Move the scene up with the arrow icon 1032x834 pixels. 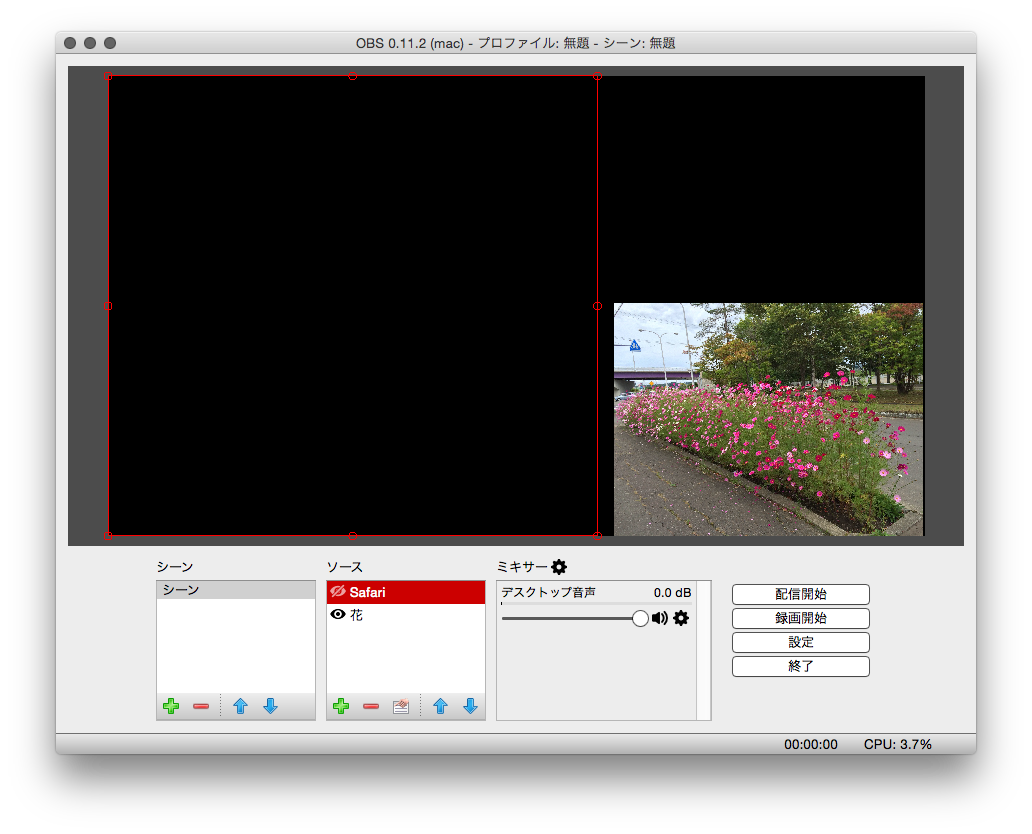click(x=240, y=706)
